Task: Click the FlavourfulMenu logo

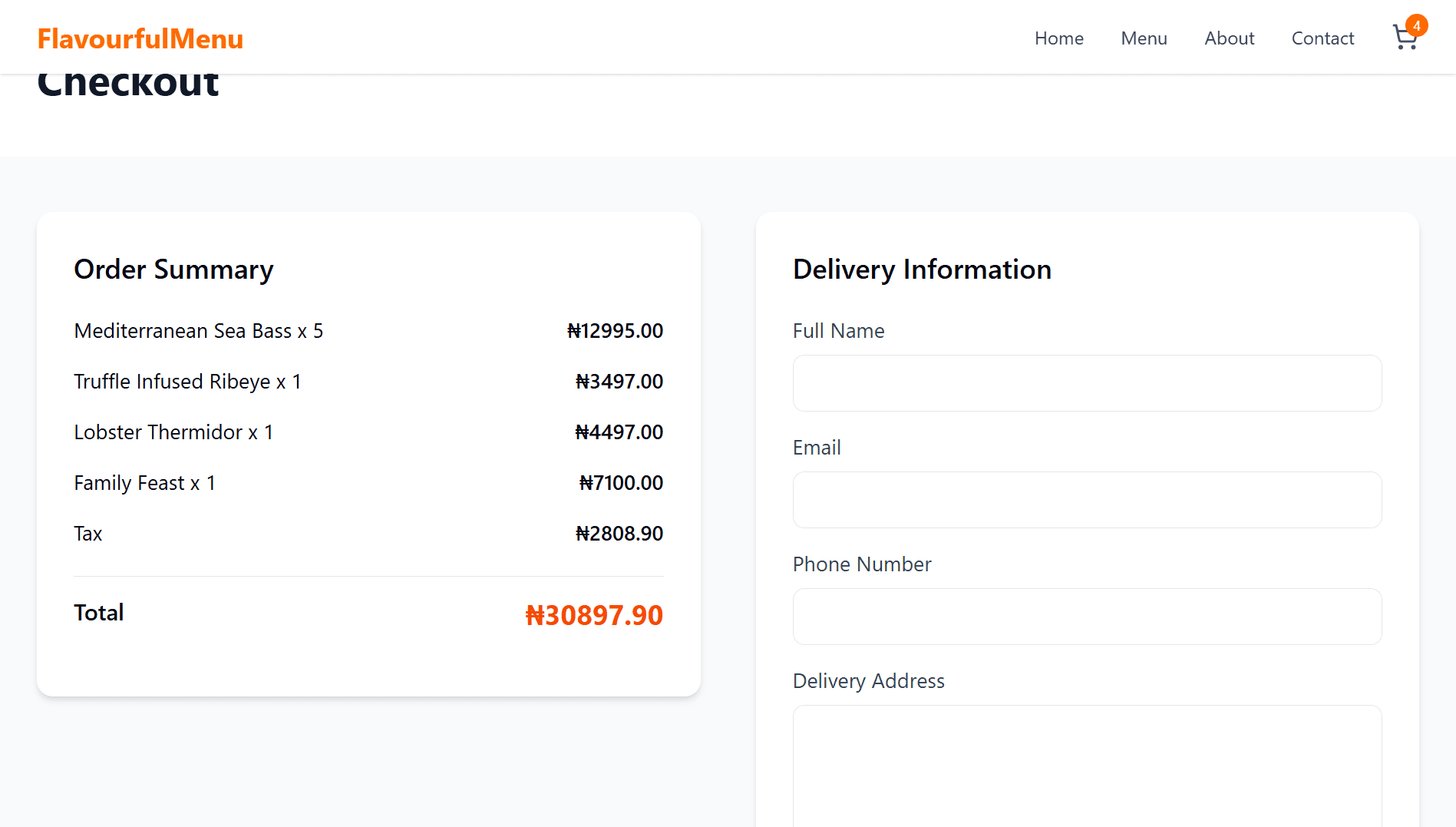Action: pyautogui.click(x=140, y=38)
